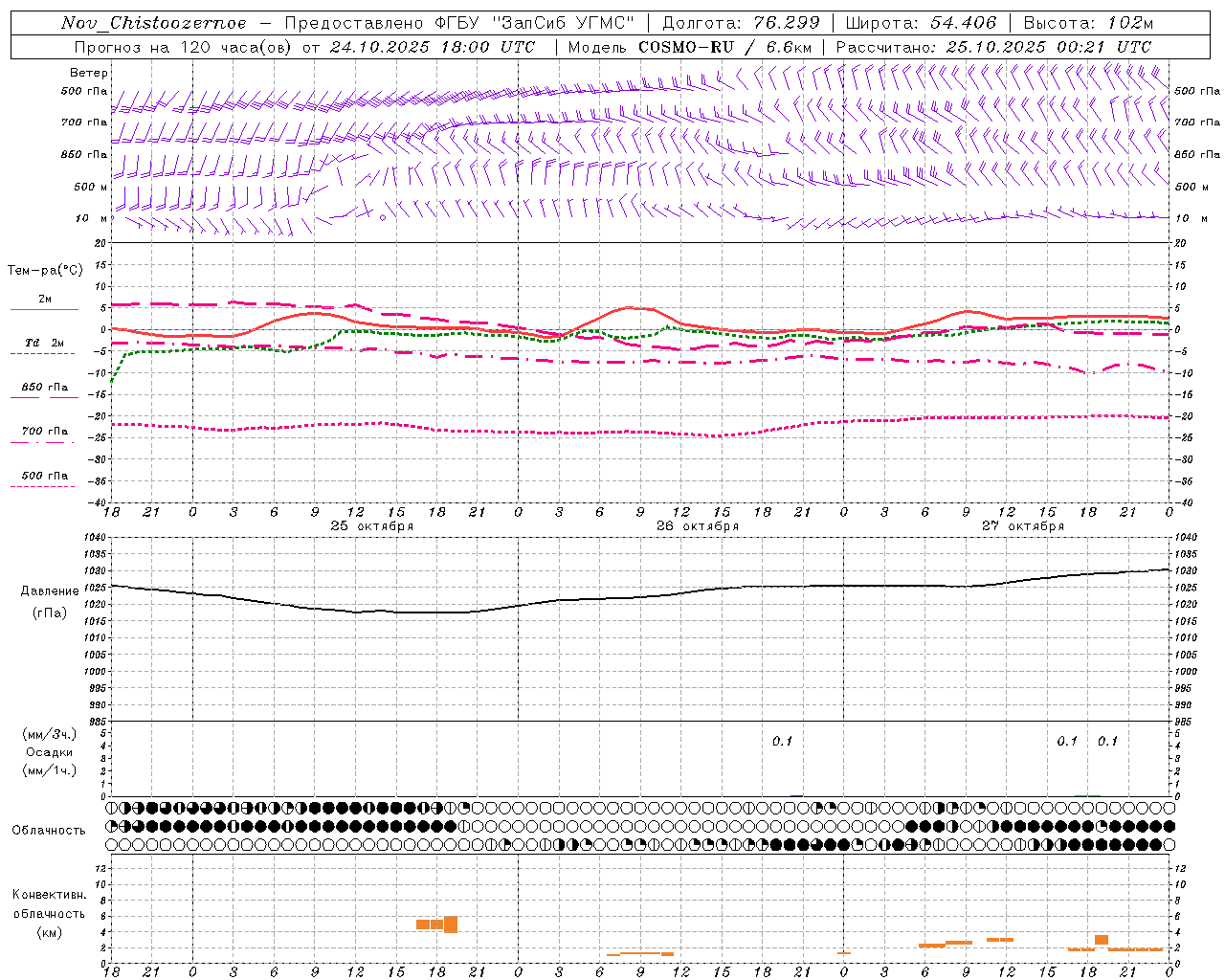Screen dimensions: 1225x980
Task: Click the Прогноз на 120 часа(ов) text
Action: point(184,47)
